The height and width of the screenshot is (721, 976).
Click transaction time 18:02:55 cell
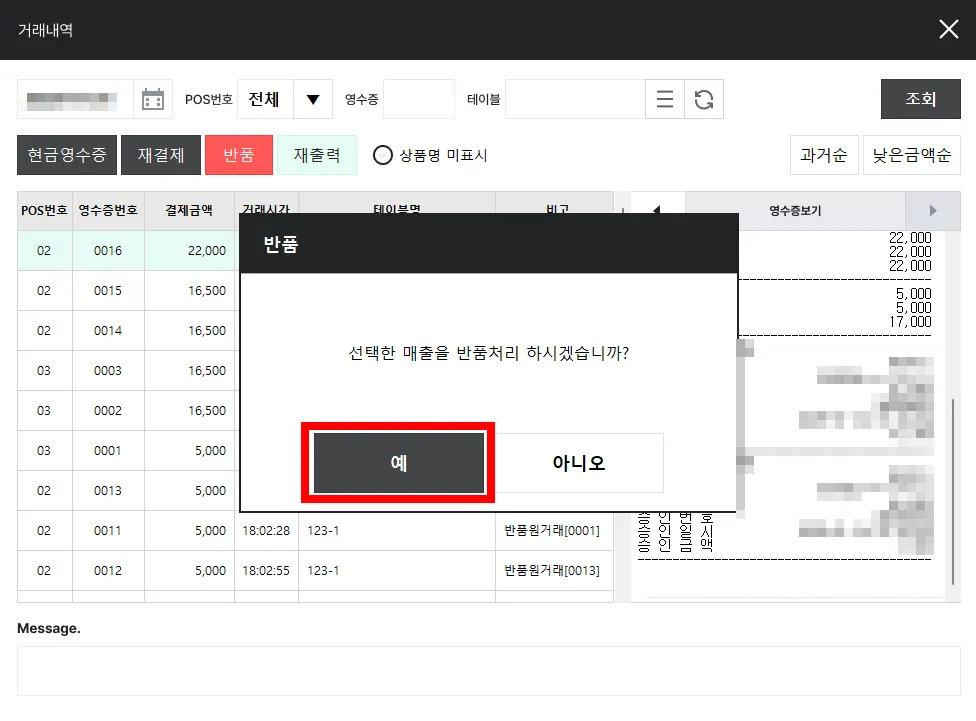pyautogui.click(x=266, y=570)
